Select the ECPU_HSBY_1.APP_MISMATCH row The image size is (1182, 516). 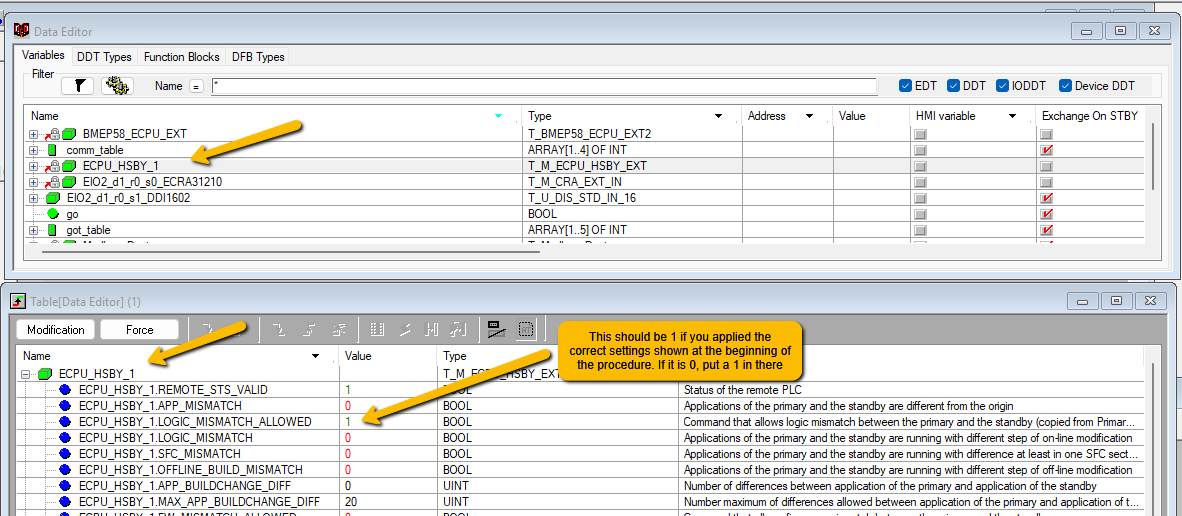pos(579,406)
